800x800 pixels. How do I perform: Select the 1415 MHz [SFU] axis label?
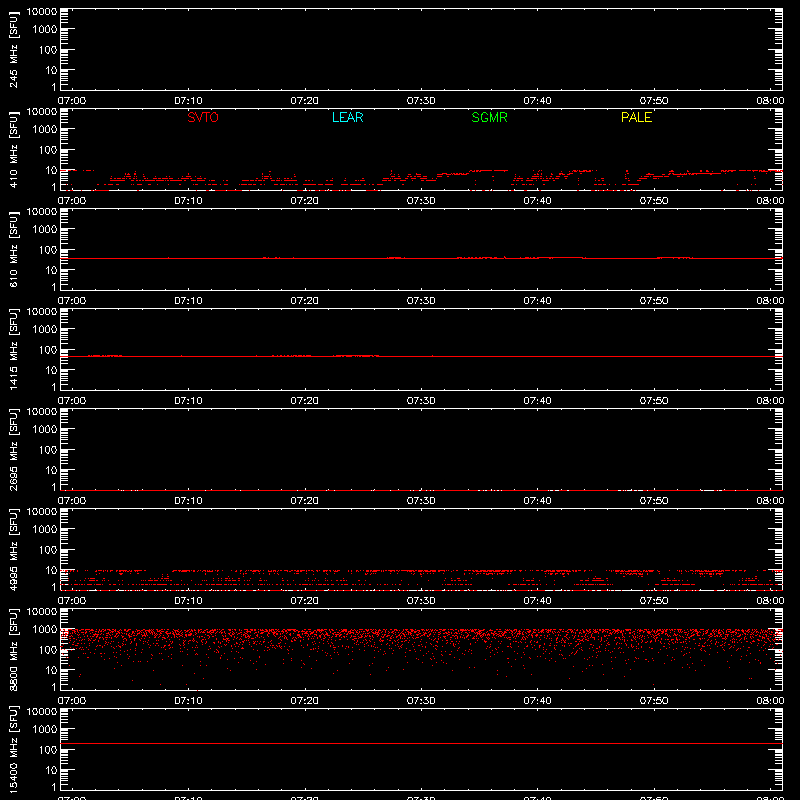13,349
